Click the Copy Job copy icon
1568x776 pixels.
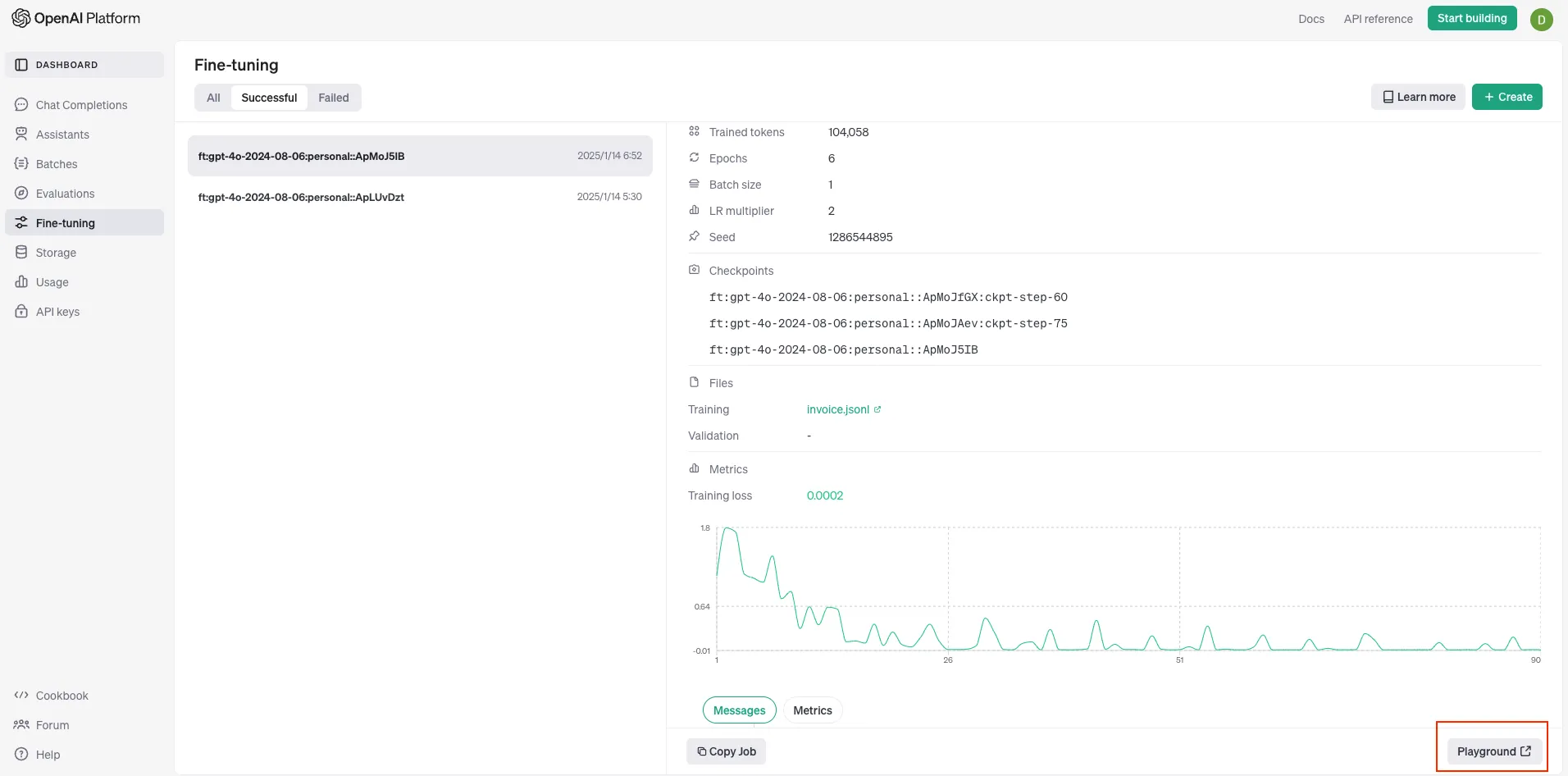[701, 751]
